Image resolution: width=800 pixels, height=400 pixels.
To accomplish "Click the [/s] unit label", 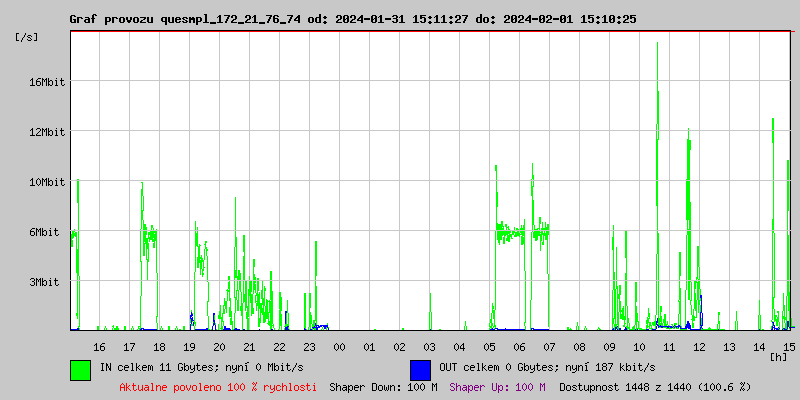I will (27, 37).
